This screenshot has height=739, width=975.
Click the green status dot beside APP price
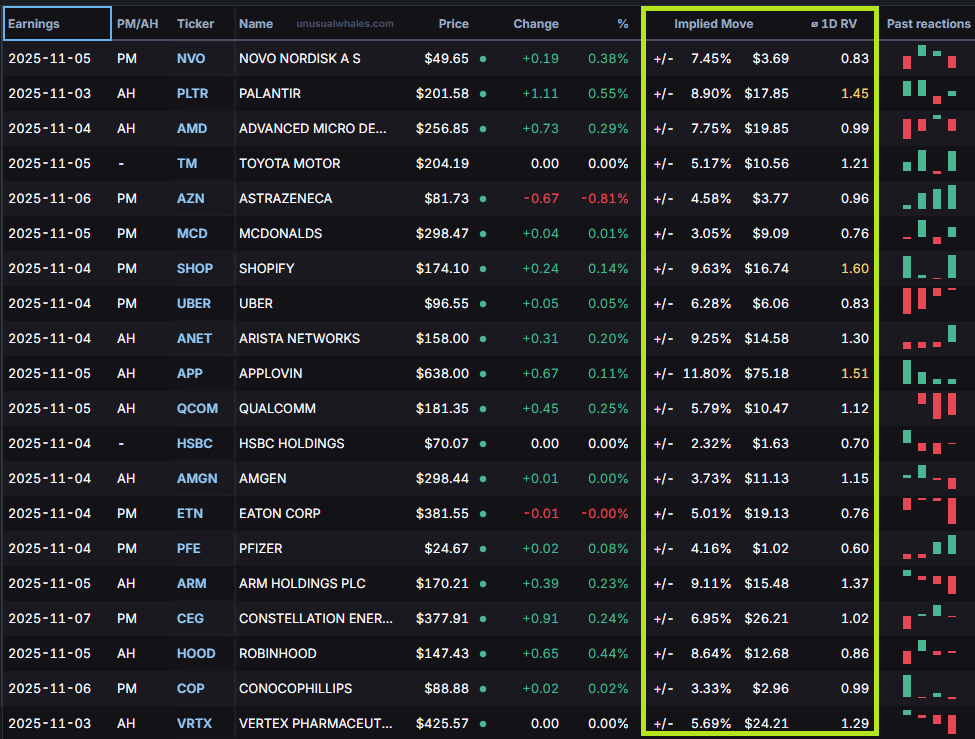click(x=483, y=374)
